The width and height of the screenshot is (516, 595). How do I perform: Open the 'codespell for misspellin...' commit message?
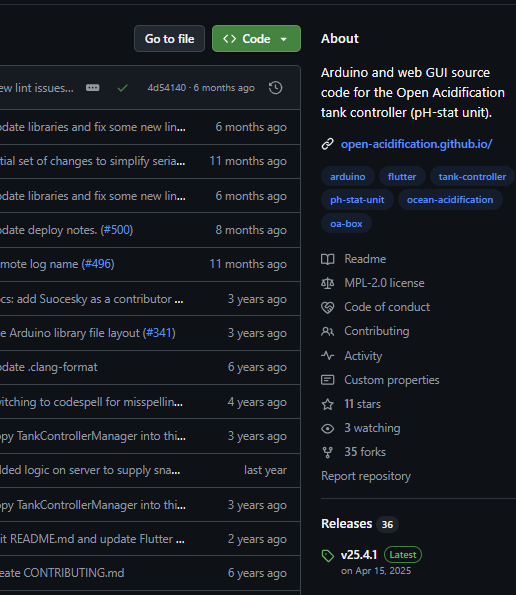click(91, 402)
